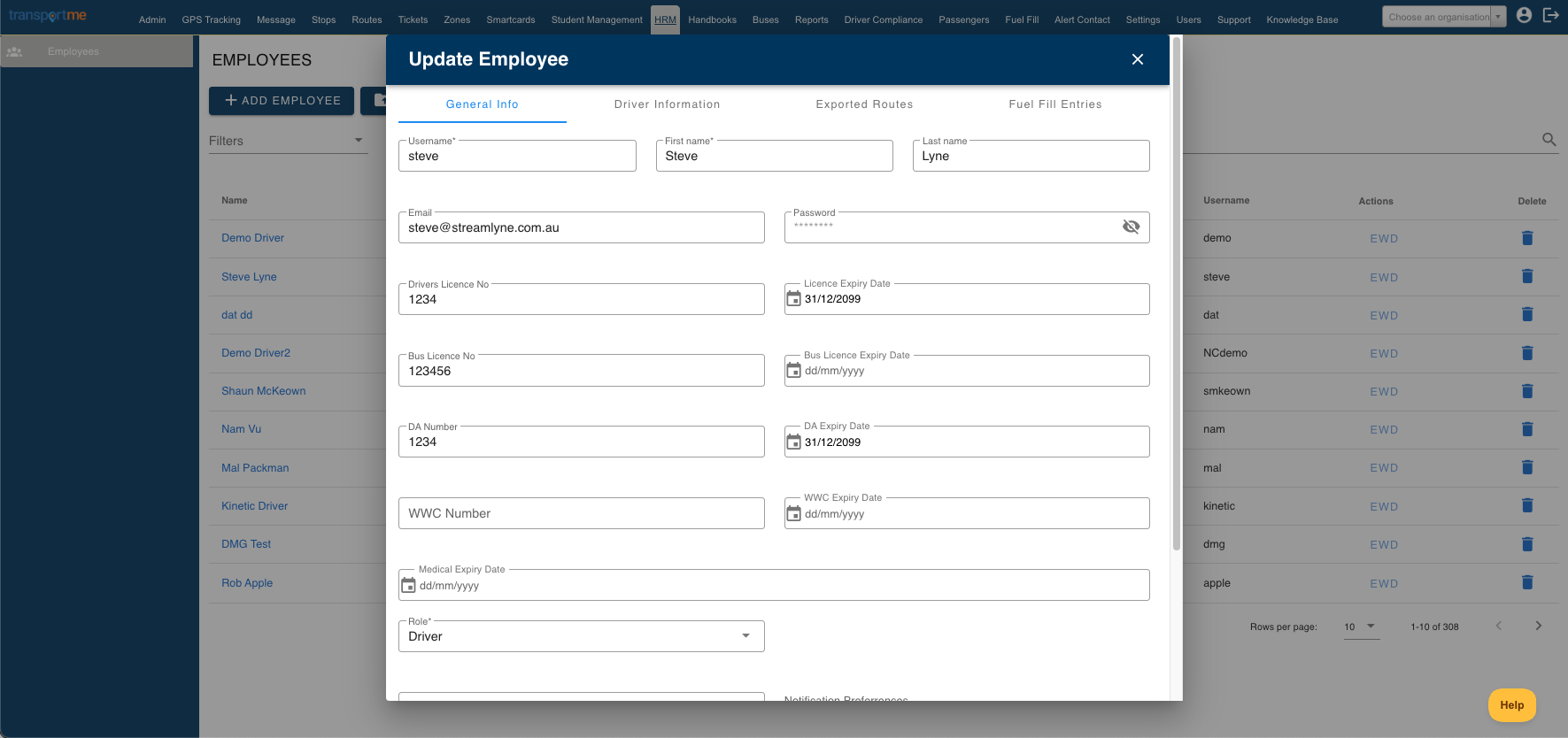Screen dimensions: 1568x738
Task: Click the logout icon
Action: click(1550, 15)
